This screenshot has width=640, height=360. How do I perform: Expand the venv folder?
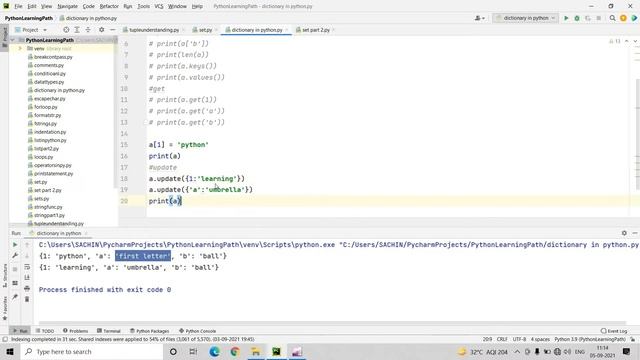(20, 49)
